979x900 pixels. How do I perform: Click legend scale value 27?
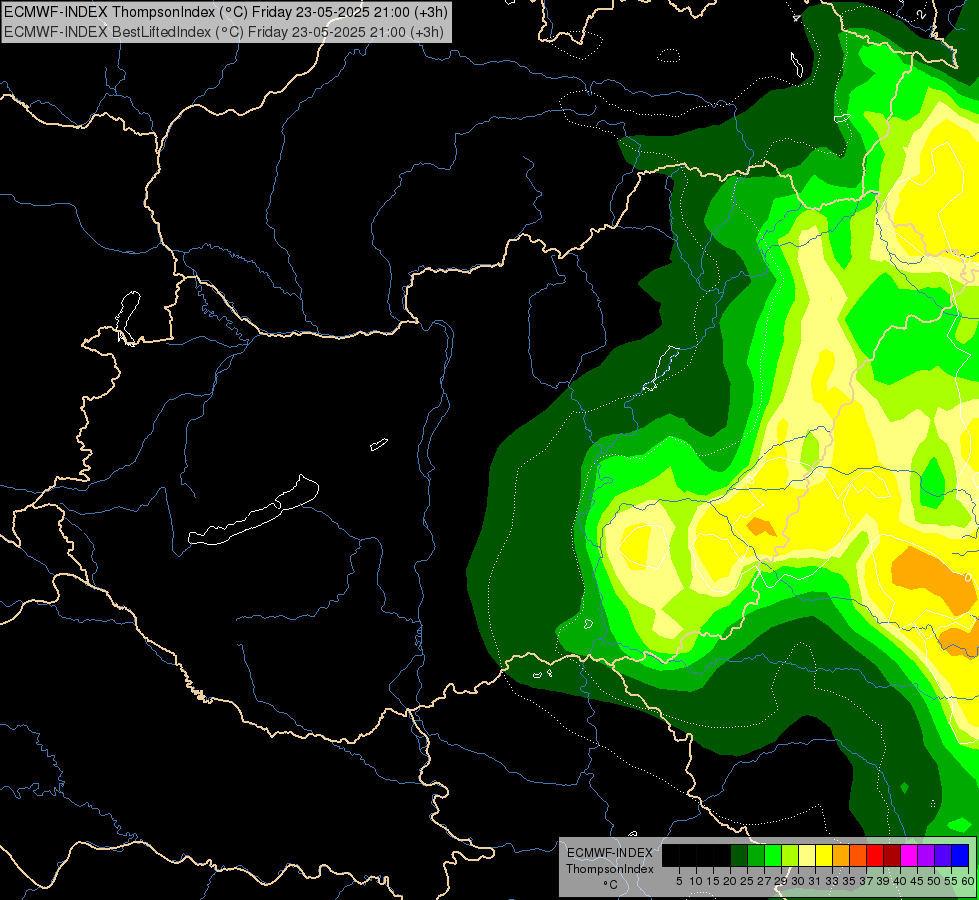pyautogui.click(x=764, y=881)
